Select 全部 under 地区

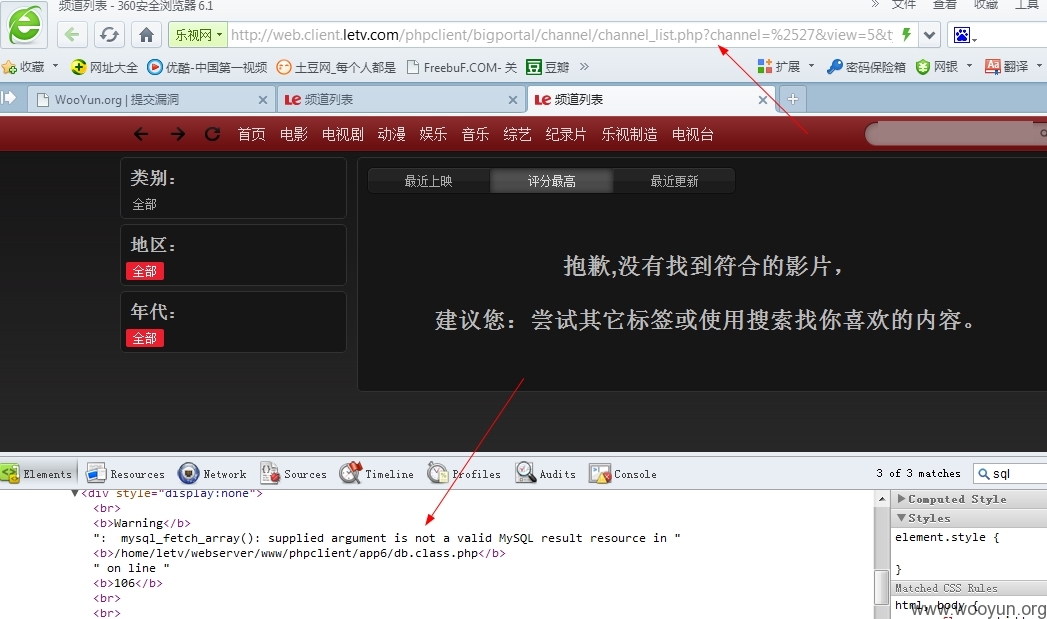point(145,271)
